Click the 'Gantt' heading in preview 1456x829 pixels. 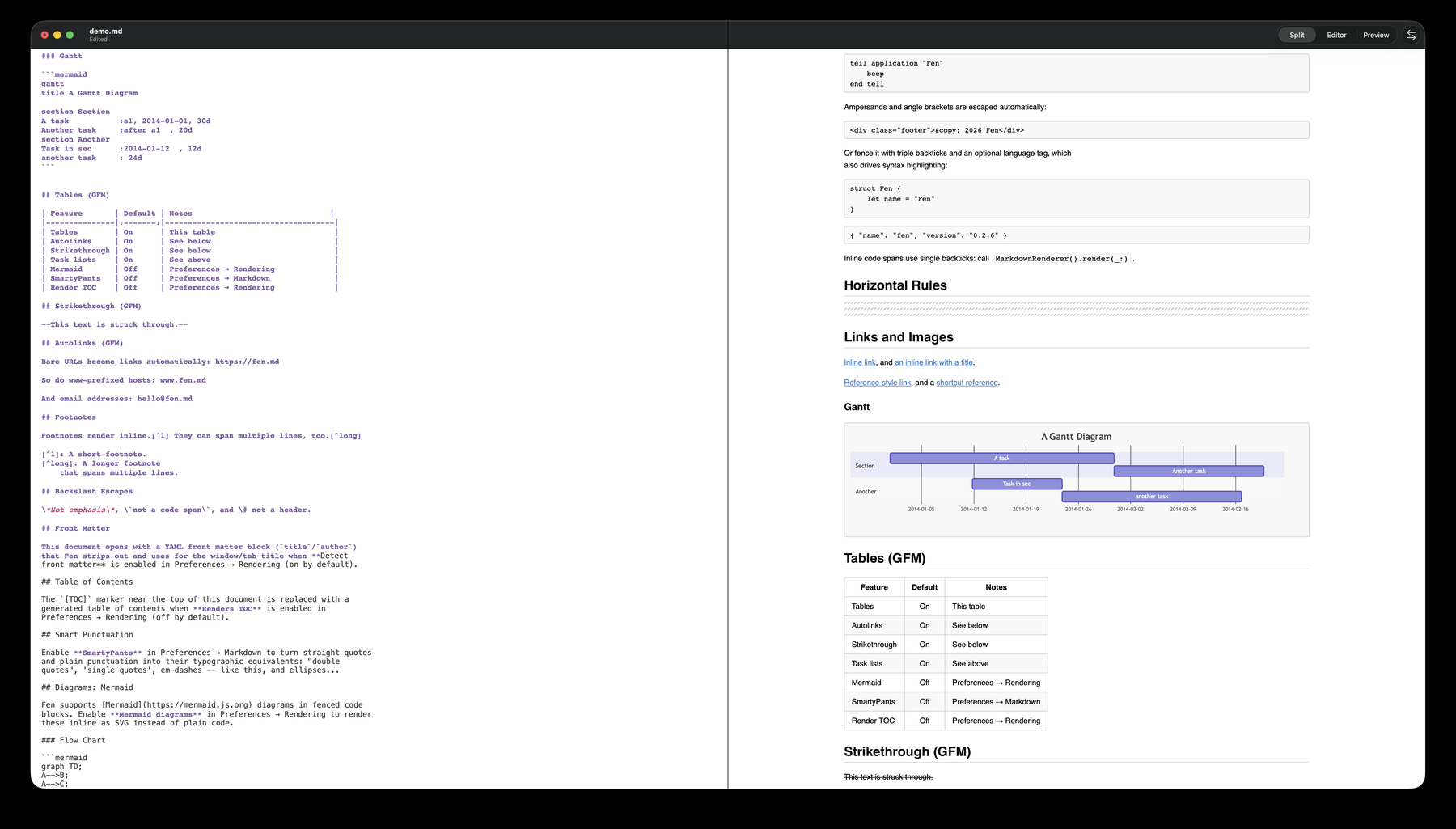(x=857, y=407)
